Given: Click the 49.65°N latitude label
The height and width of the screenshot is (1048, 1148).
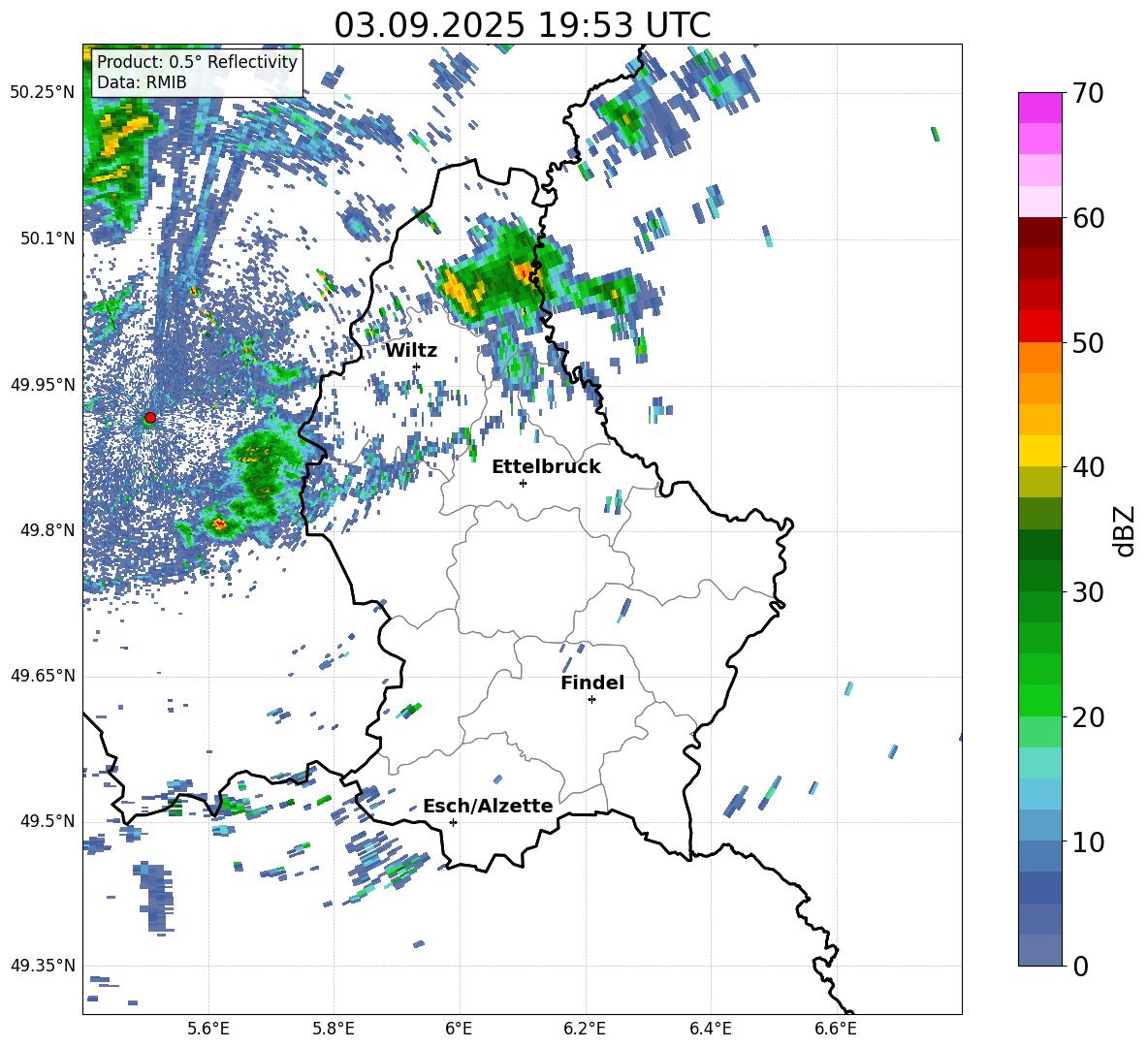Looking at the screenshot, I should pos(43,676).
